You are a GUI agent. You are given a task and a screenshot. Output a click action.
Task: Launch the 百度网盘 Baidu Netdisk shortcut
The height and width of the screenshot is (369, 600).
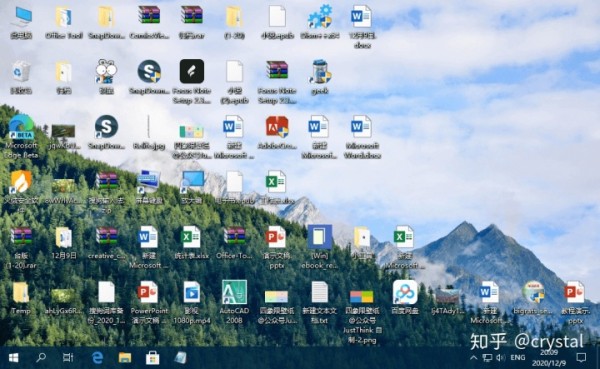point(405,292)
